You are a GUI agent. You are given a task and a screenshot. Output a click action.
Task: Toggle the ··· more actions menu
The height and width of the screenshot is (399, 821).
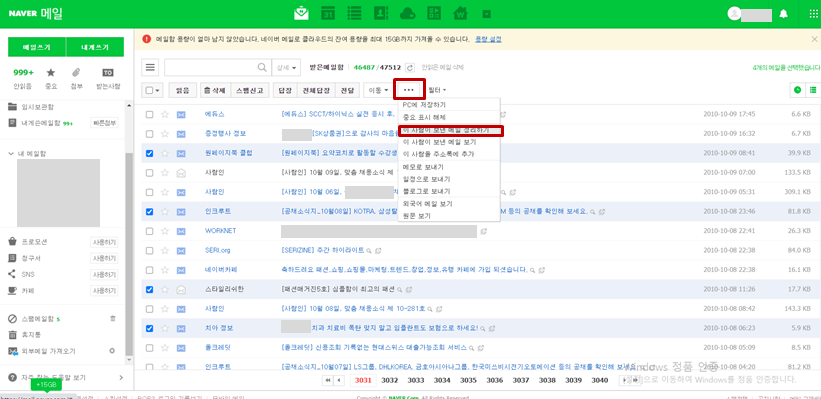[x=409, y=90]
